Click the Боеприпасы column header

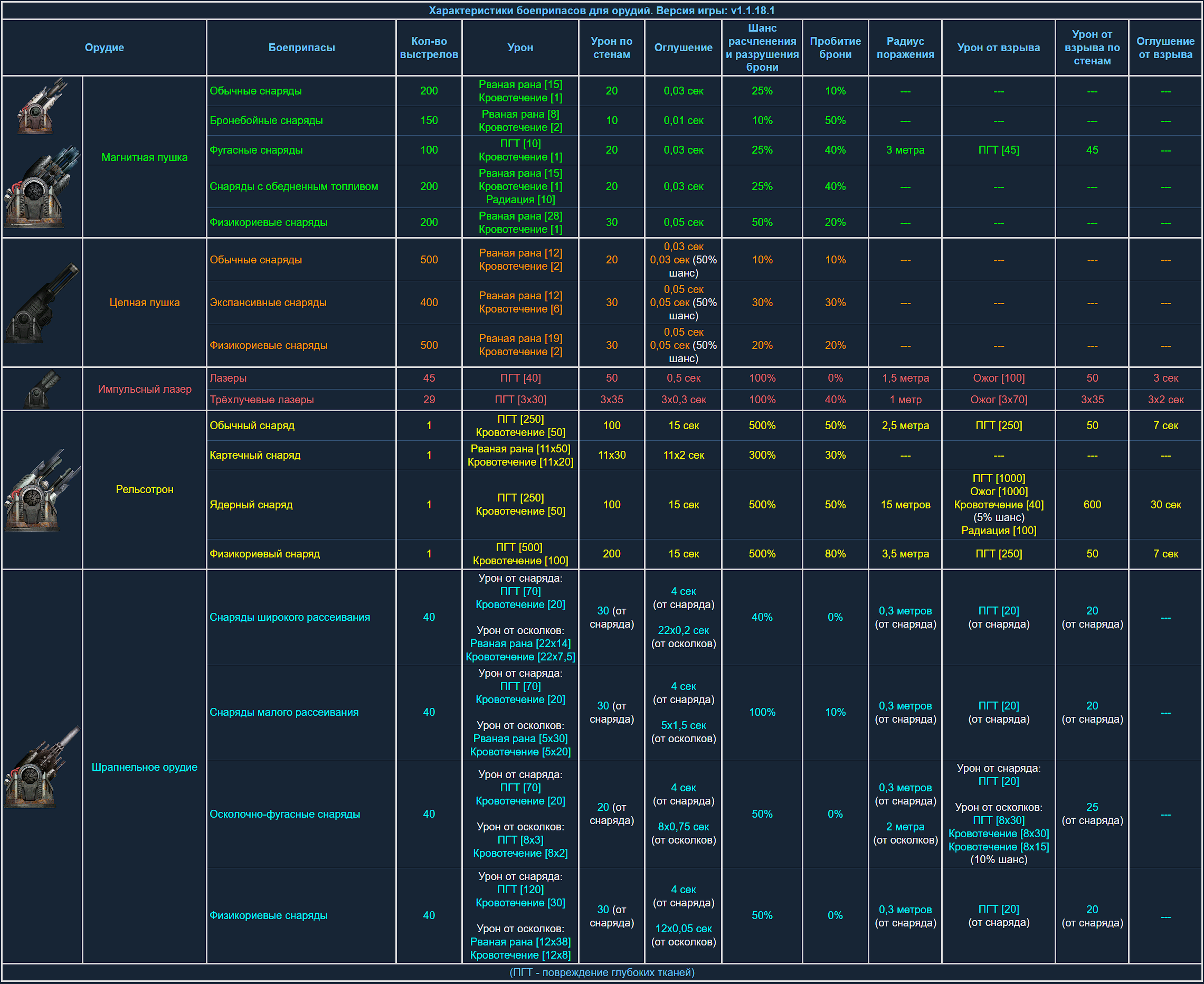tap(301, 48)
